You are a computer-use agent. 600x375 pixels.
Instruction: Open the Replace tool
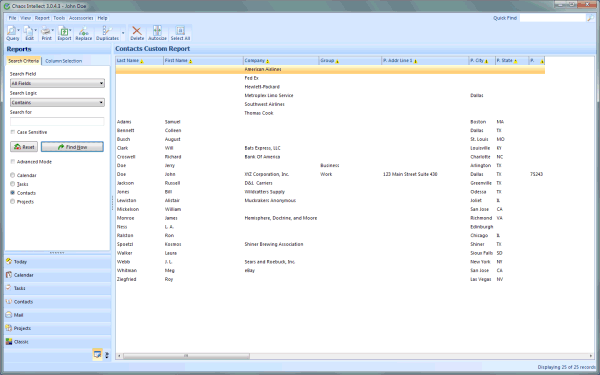point(83,33)
